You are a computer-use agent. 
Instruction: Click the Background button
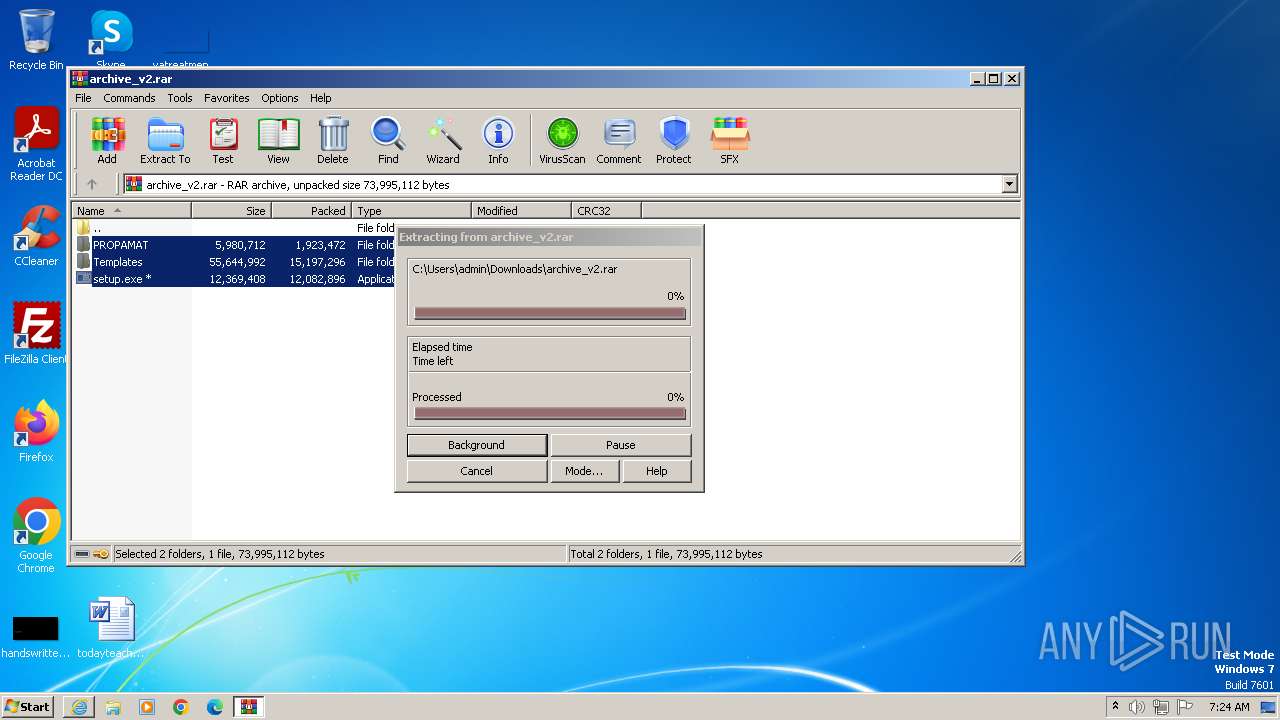[477, 445]
